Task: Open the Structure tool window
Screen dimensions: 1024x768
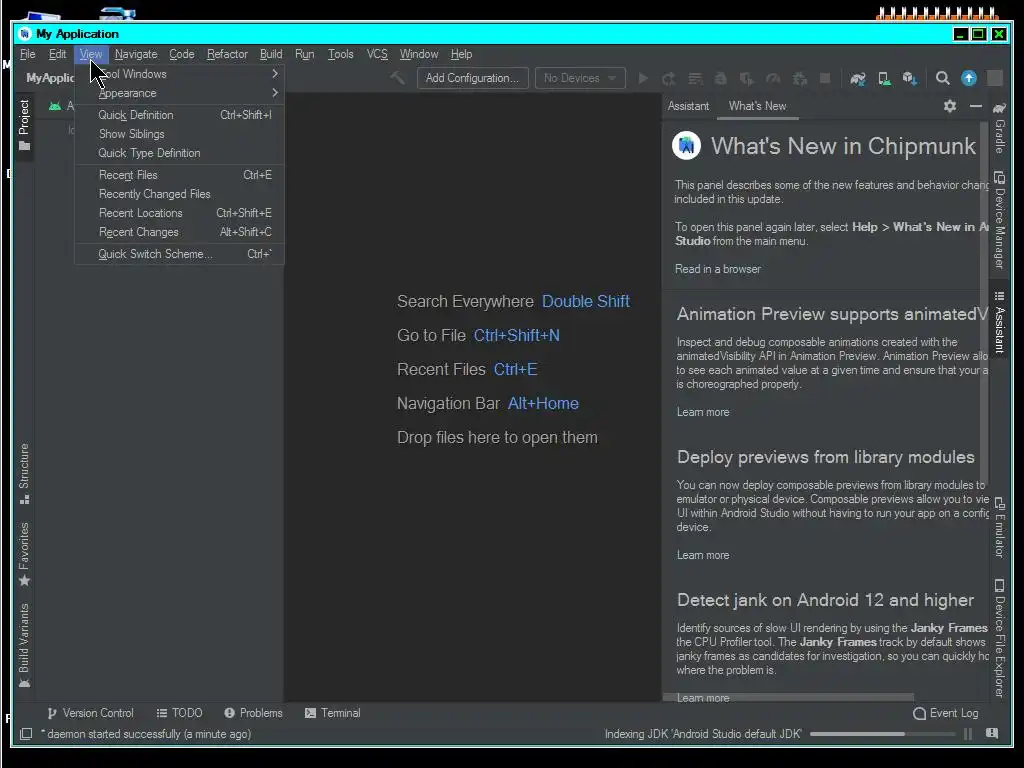Action: [24, 473]
